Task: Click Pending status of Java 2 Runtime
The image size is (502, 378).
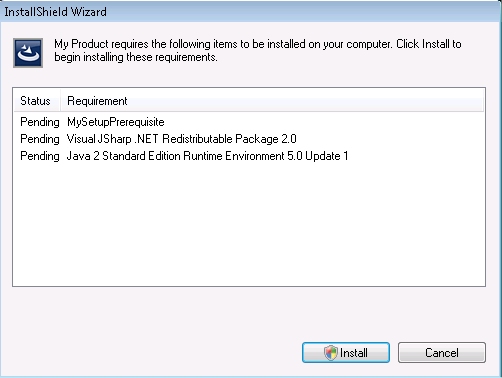Action: coord(40,156)
